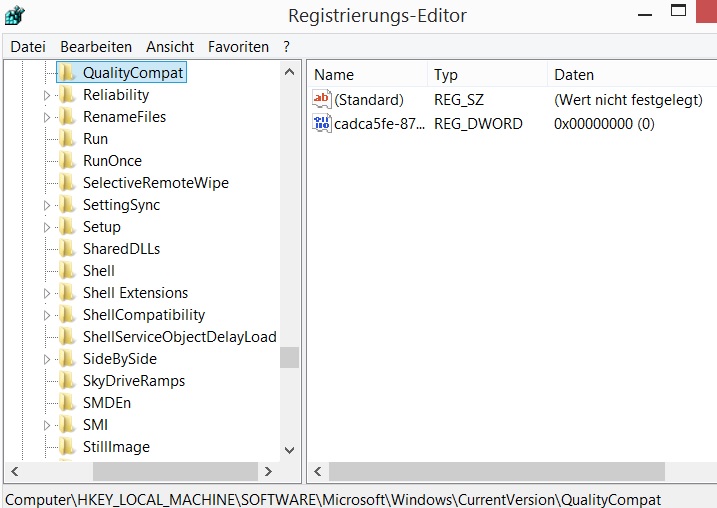This screenshot has height=508, width=717.
Task: Open the Favoriten menu
Action: click(x=238, y=47)
